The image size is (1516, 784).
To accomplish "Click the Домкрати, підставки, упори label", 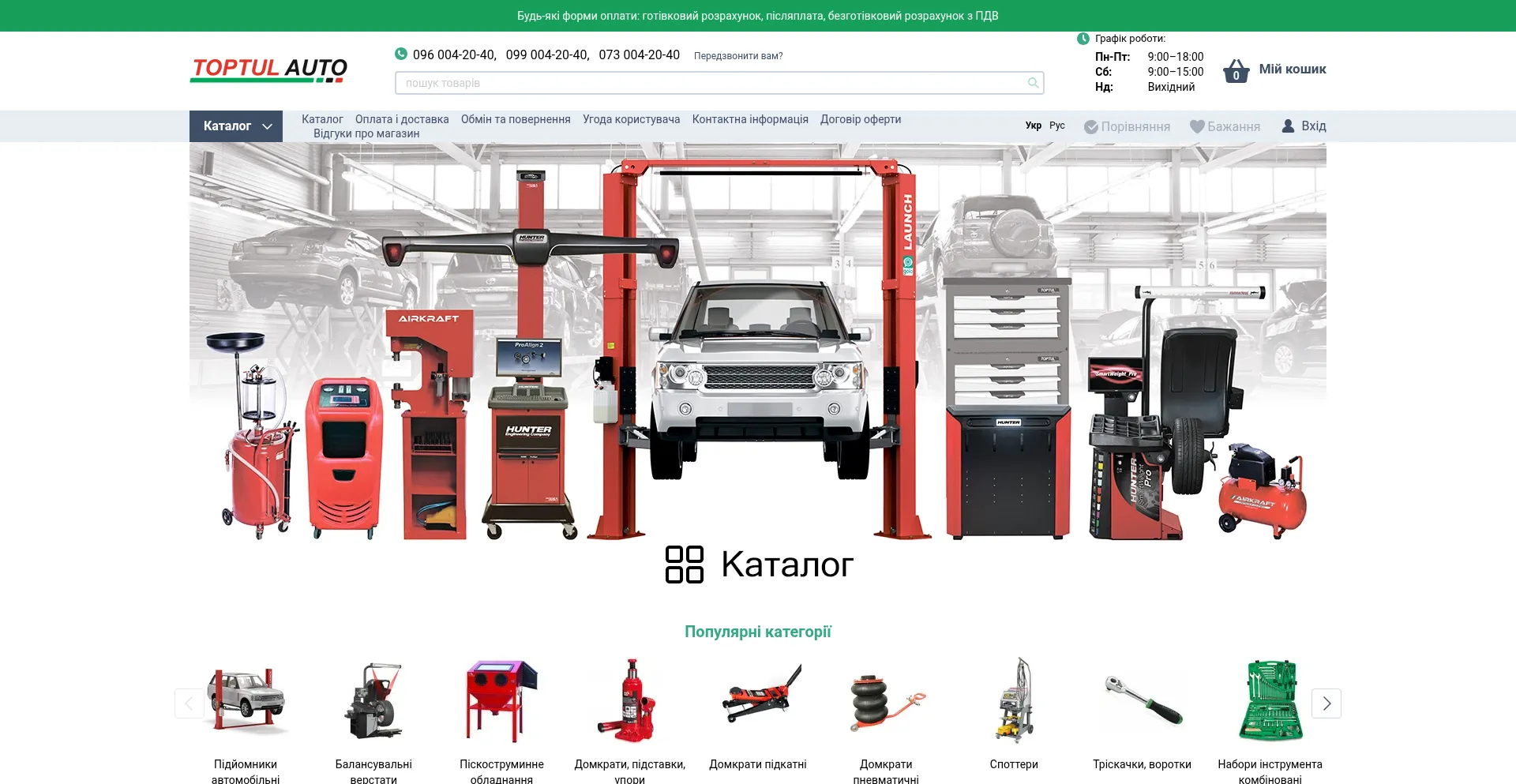I will [629, 771].
